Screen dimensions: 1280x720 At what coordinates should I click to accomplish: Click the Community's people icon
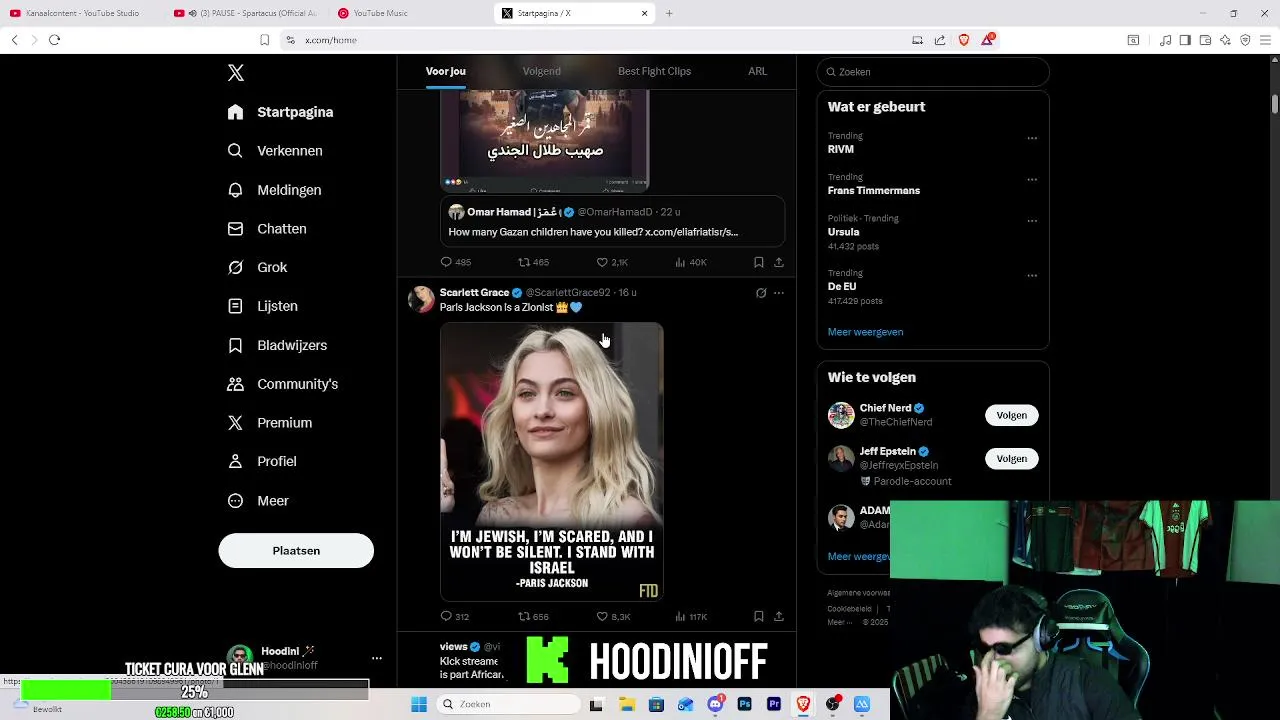tap(235, 384)
